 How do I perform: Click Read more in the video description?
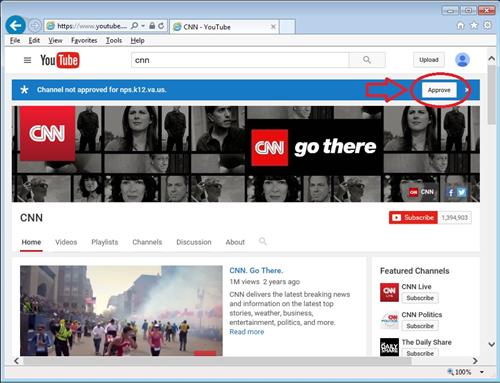click(x=247, y=332)
